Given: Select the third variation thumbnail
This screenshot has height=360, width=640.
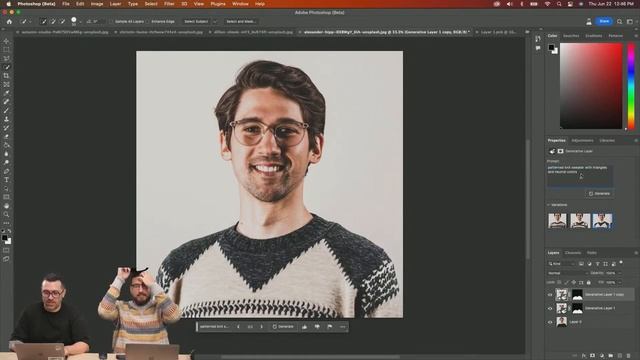Looking at the screenshot, I should coord(602,220).
